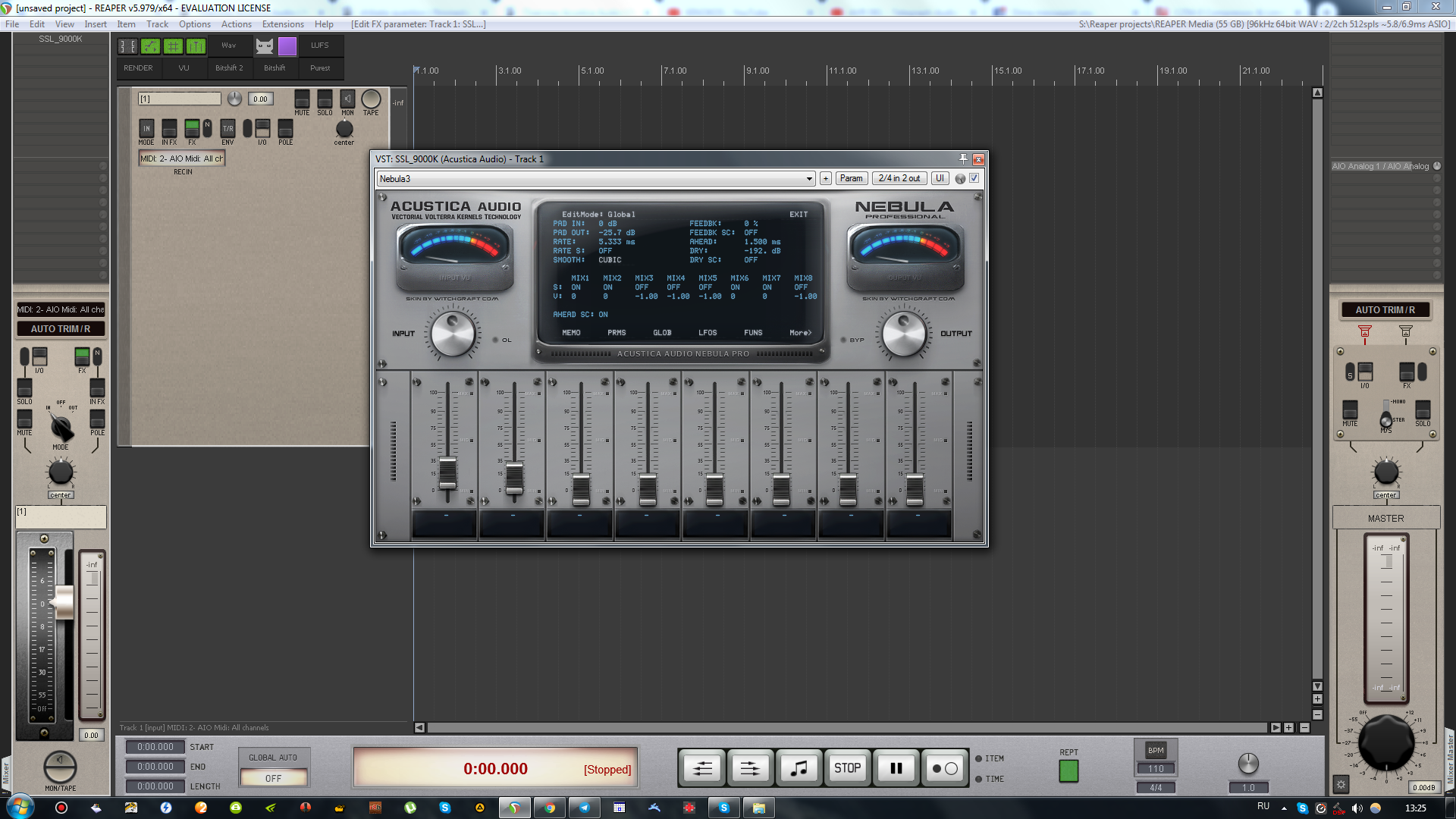Toggle the auto-crossfade icon in Reaper toolbar
The height and width of the screenshot is (819, 1456).
(128, 46)
